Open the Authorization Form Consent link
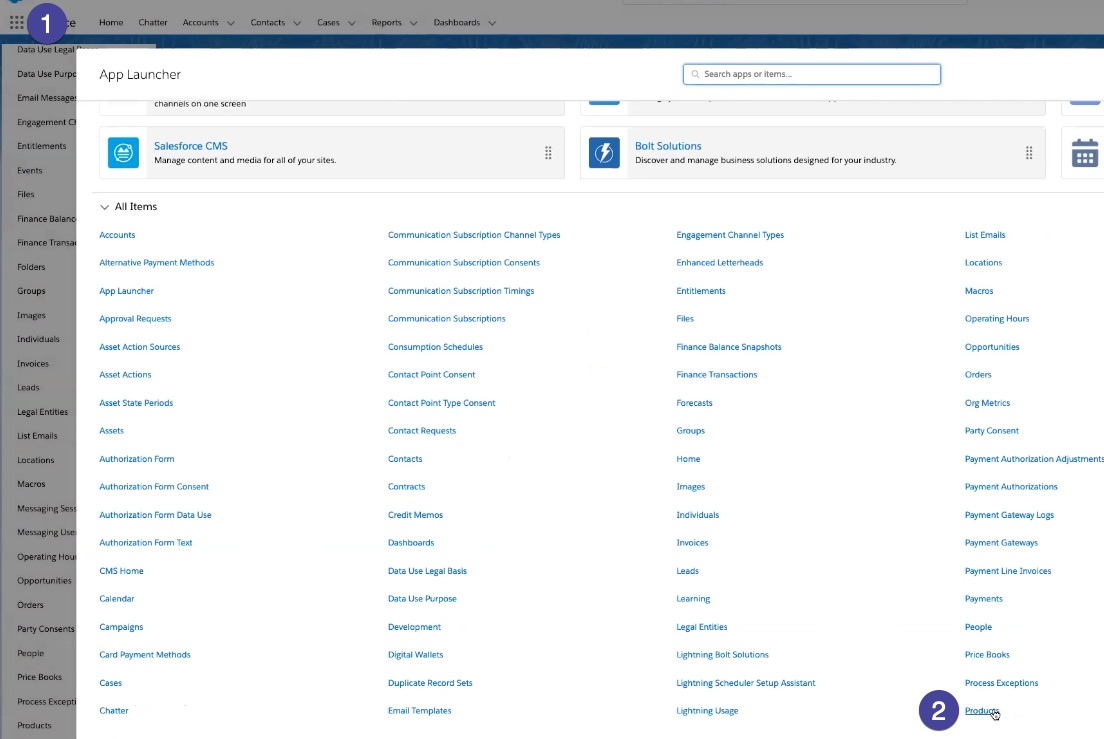This screenshot has height=739, width=1104. pyautogui.click(x=154, y=487)
